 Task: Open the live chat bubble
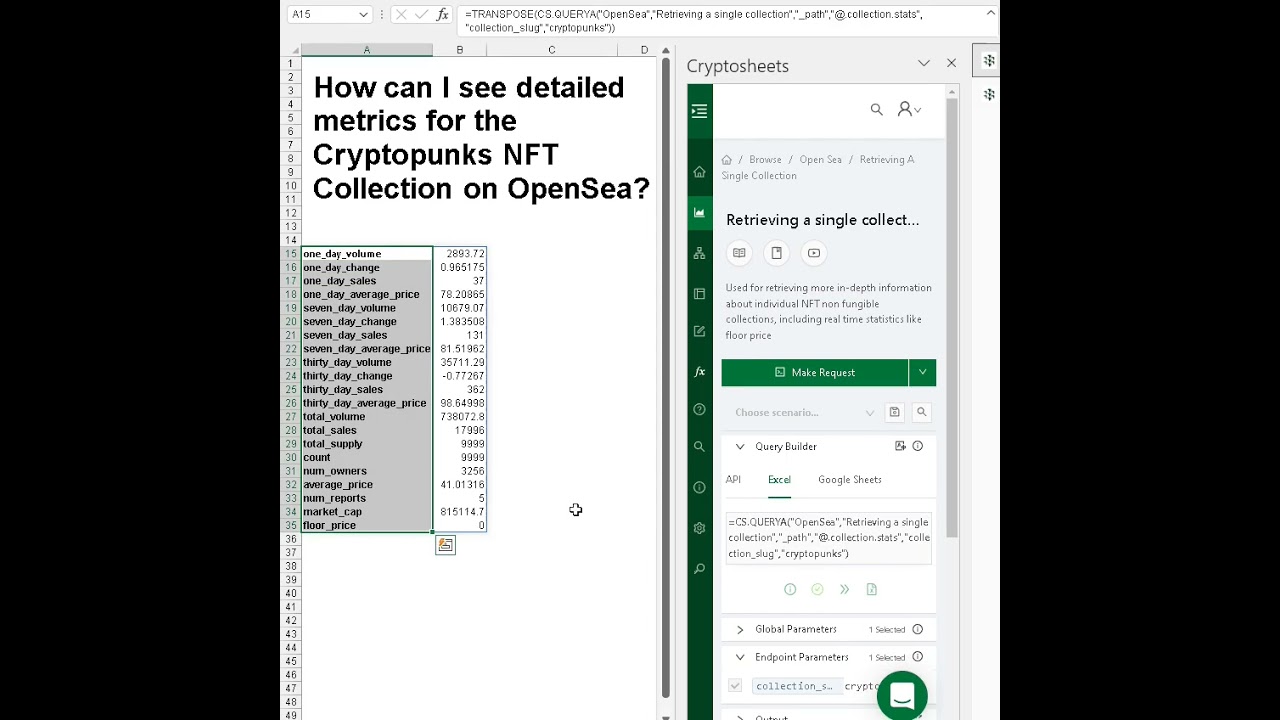[x=902, y=695]
